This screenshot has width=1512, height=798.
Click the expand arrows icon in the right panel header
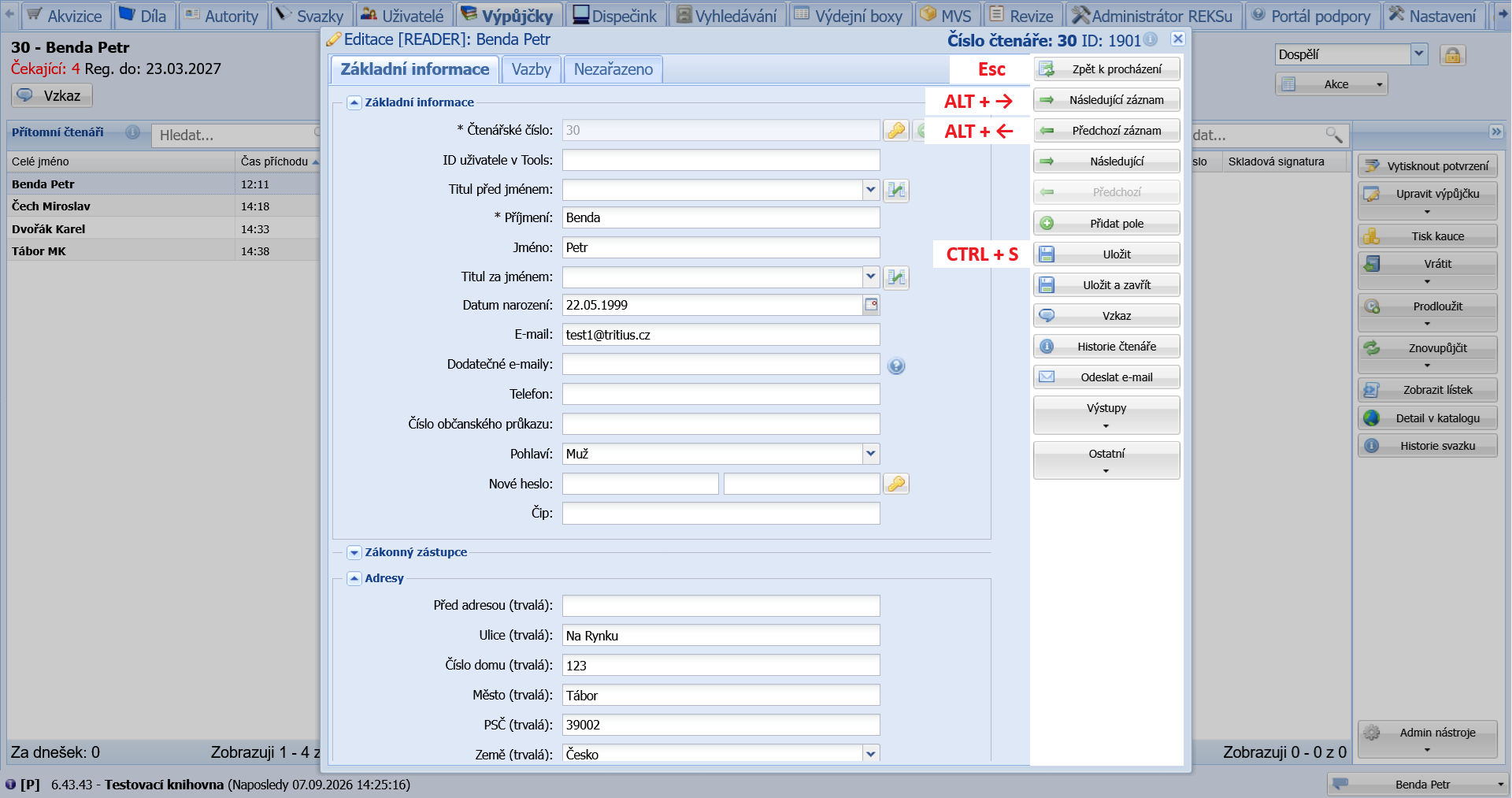(1496, 132)
